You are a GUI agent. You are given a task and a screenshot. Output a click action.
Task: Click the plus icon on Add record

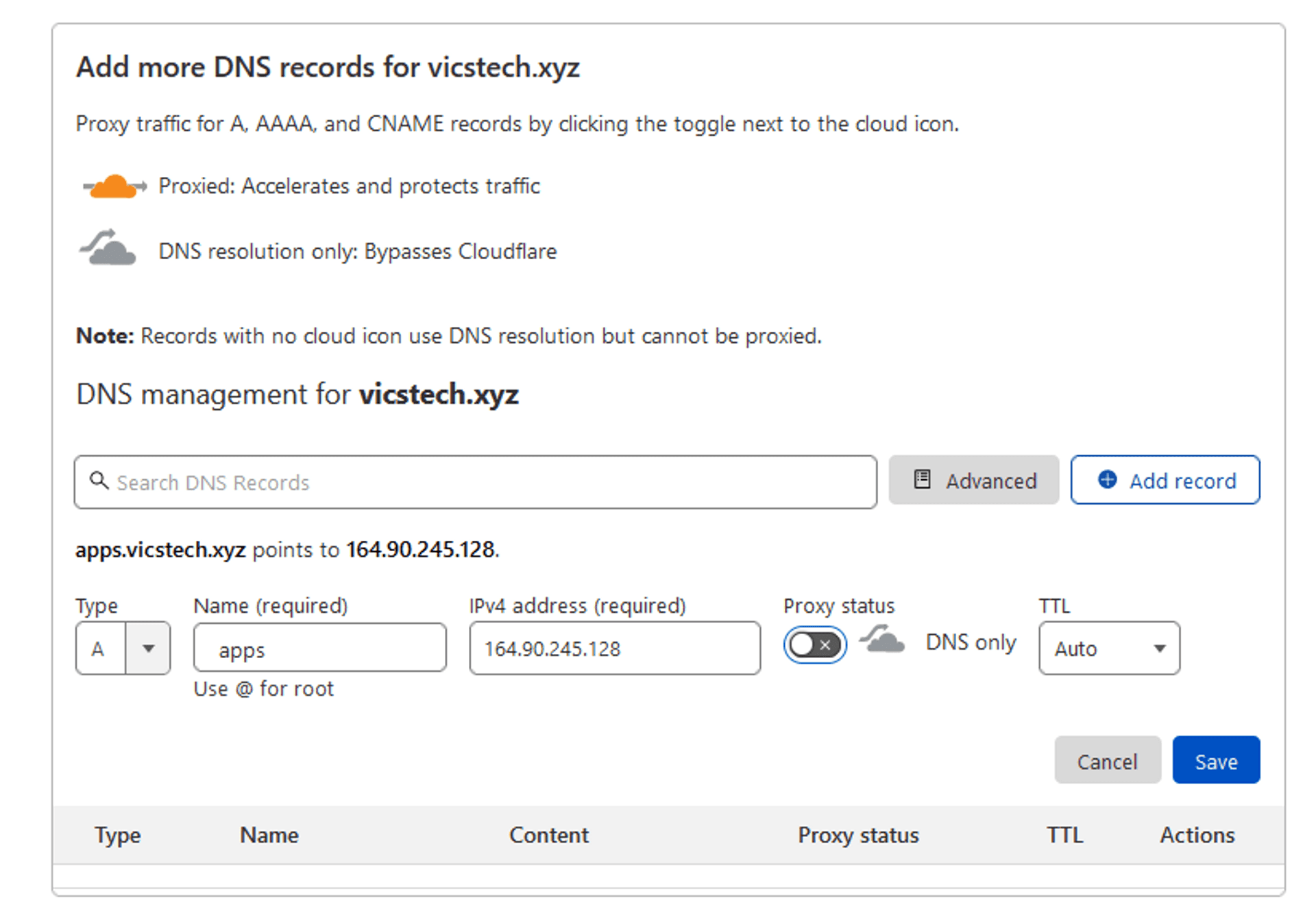click(1107, 479)
